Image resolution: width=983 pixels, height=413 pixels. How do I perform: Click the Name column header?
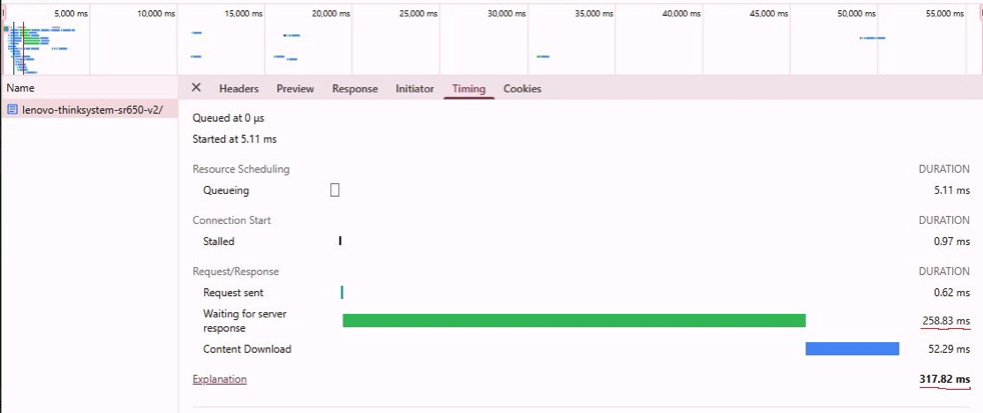click(x=20, y=88)
